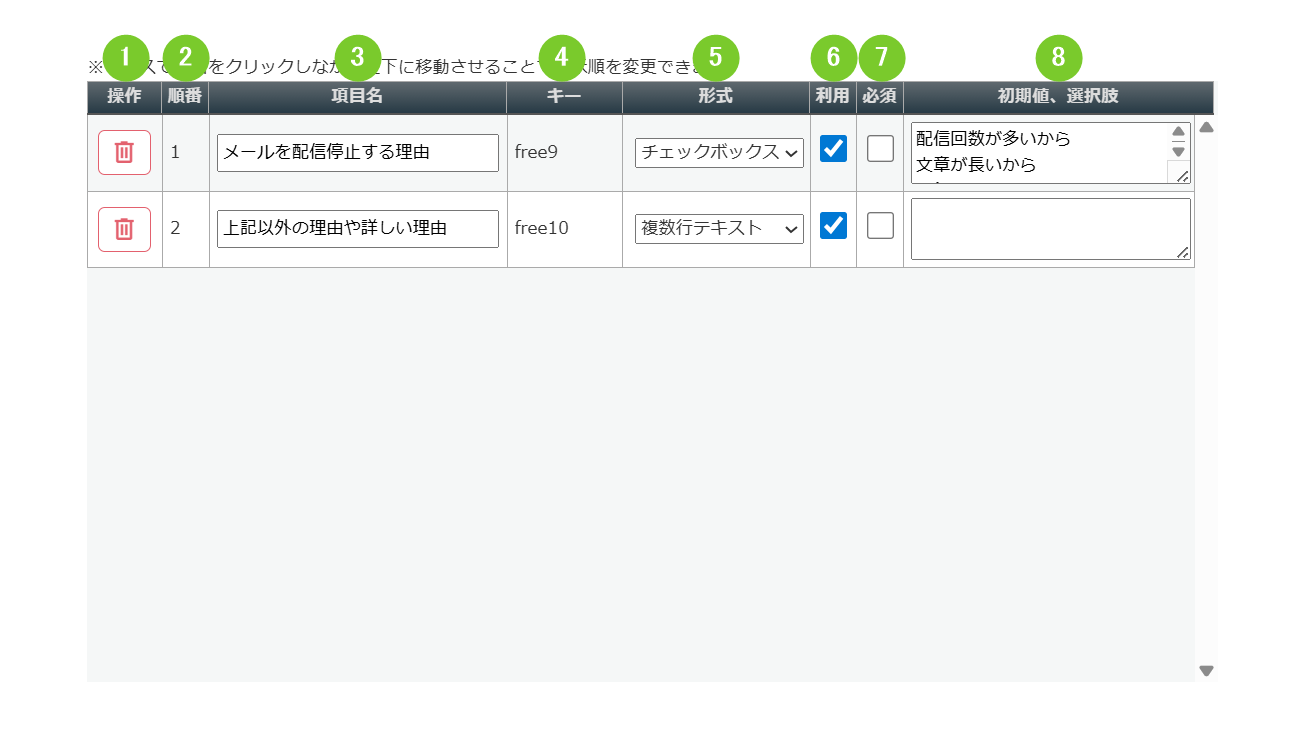Viewport: 1300px width, 750px height.
Task: Click the 項目名 column header
Action: 358,97
